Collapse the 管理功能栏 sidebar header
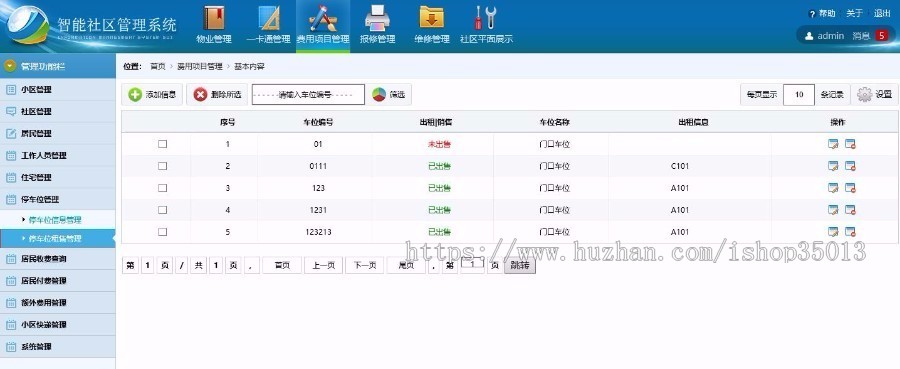The image size is (900, 369). [57, 67]
